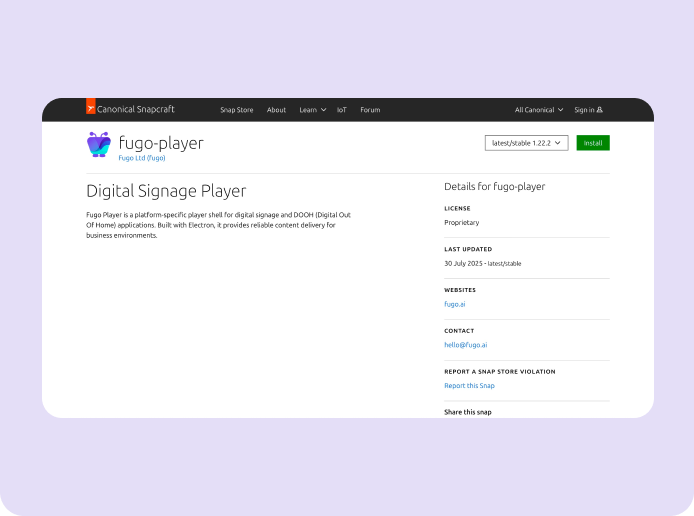This screenshot has height=516, width=694.
Task: Click the fugo-player title heading
Action: pyautogui.click(x=161, y=143)
